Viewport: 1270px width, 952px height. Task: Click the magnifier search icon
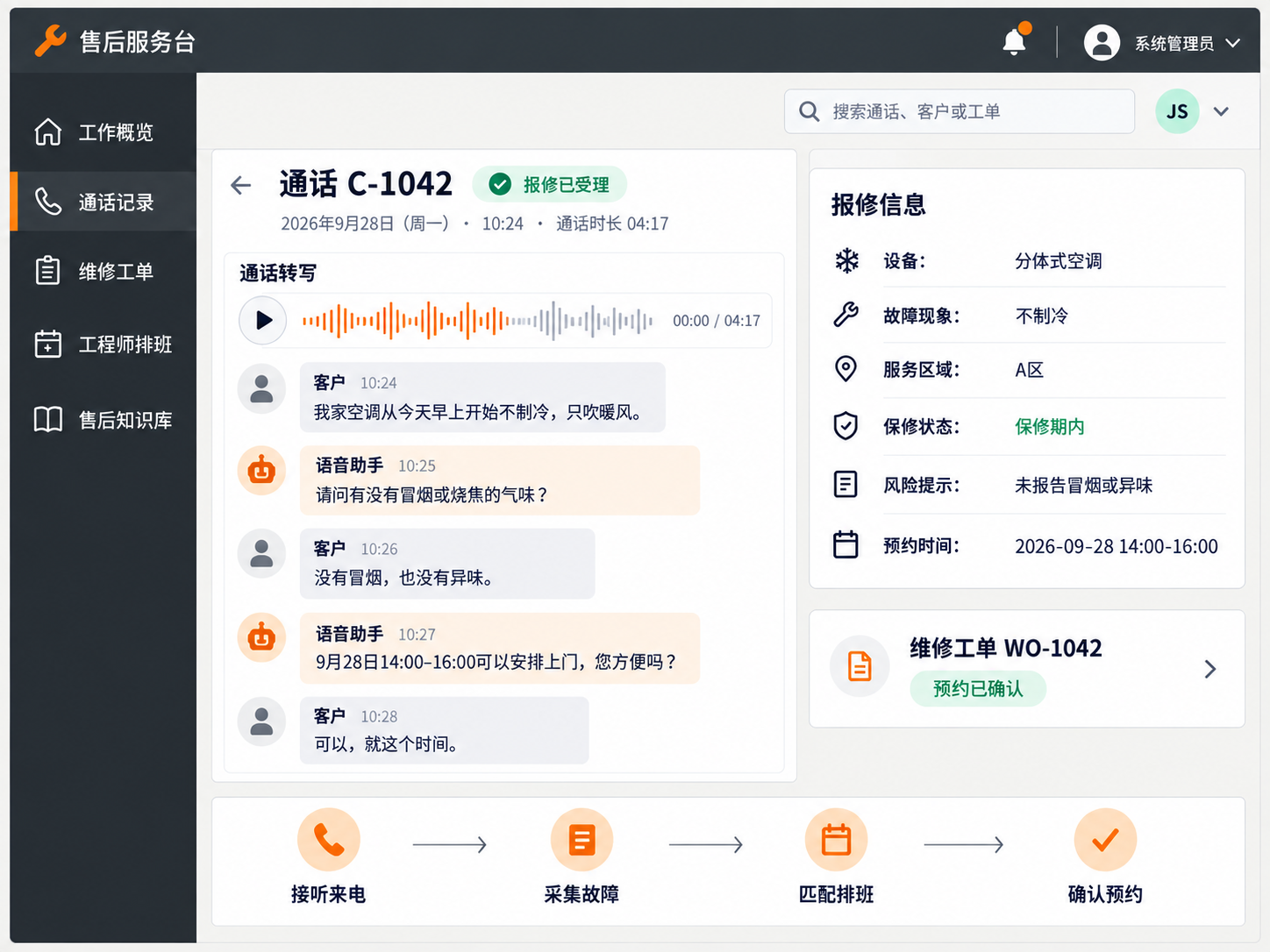coord(810,111)
